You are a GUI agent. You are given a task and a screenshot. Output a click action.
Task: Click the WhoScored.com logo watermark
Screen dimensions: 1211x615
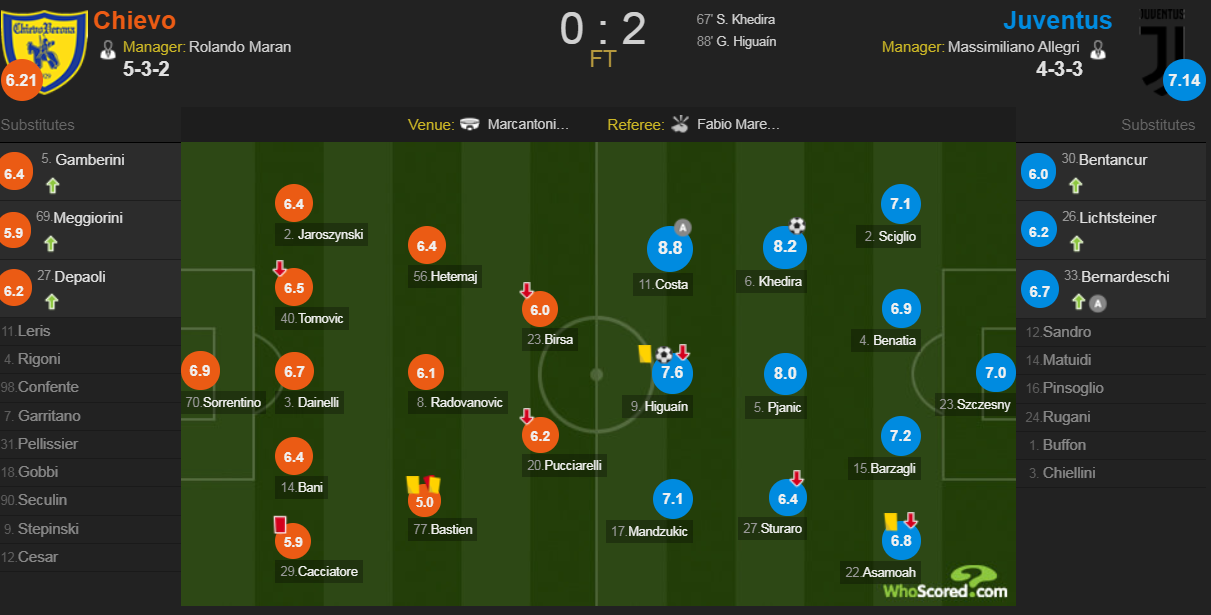(x=946, y=583)
